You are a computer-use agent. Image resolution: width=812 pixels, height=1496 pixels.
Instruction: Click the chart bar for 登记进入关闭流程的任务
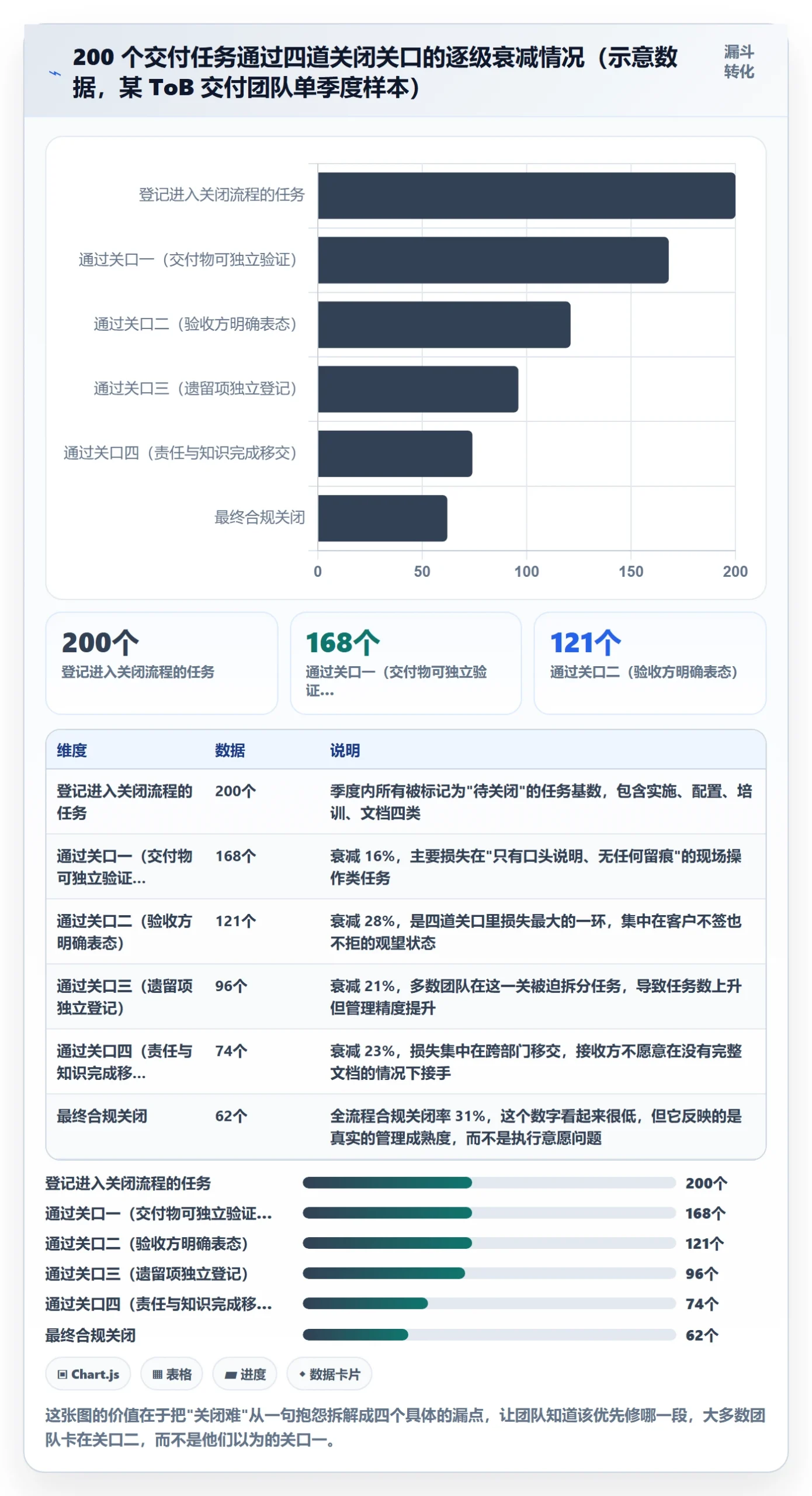tap(526, 196)
